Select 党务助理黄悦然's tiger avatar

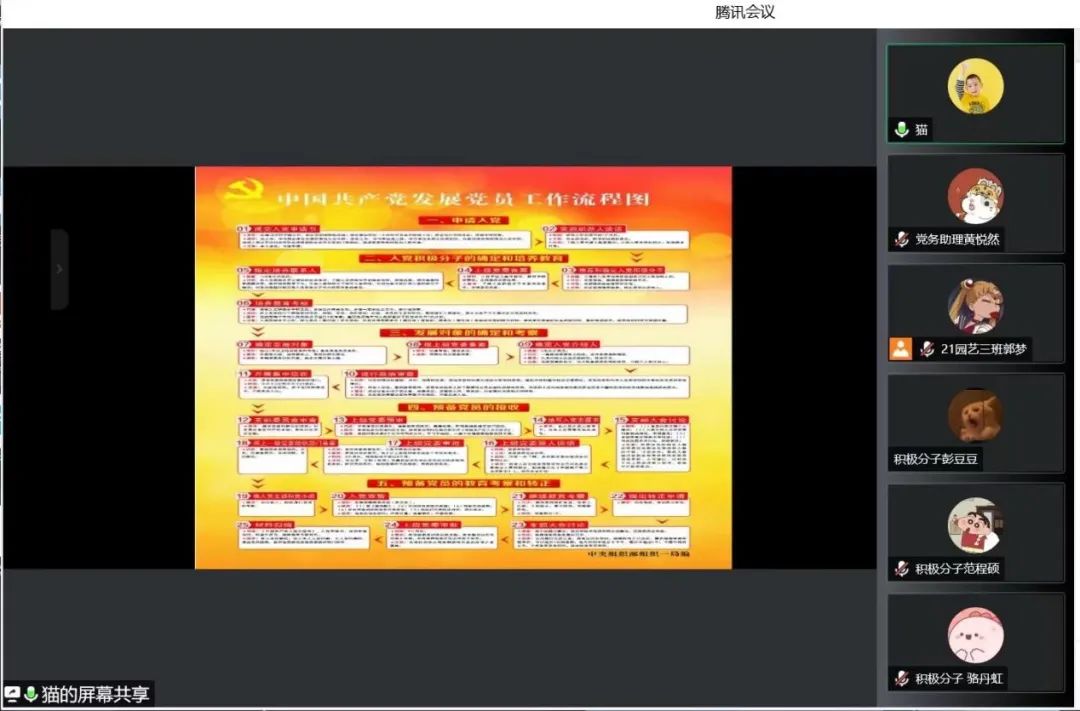coord(975,195)
